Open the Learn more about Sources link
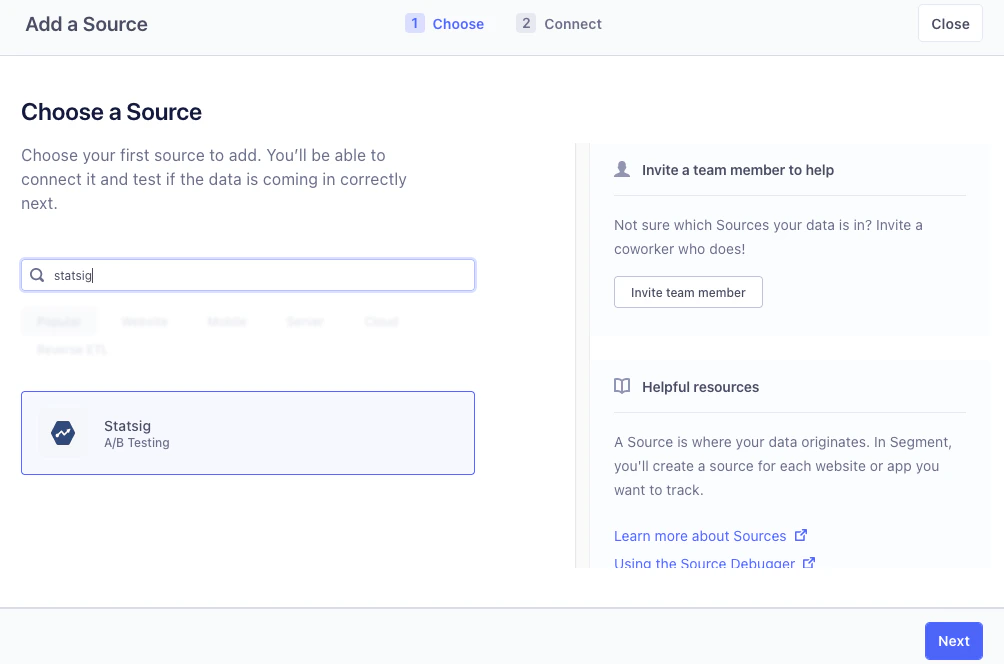1004x664 pixels. [x=700, y=535]
